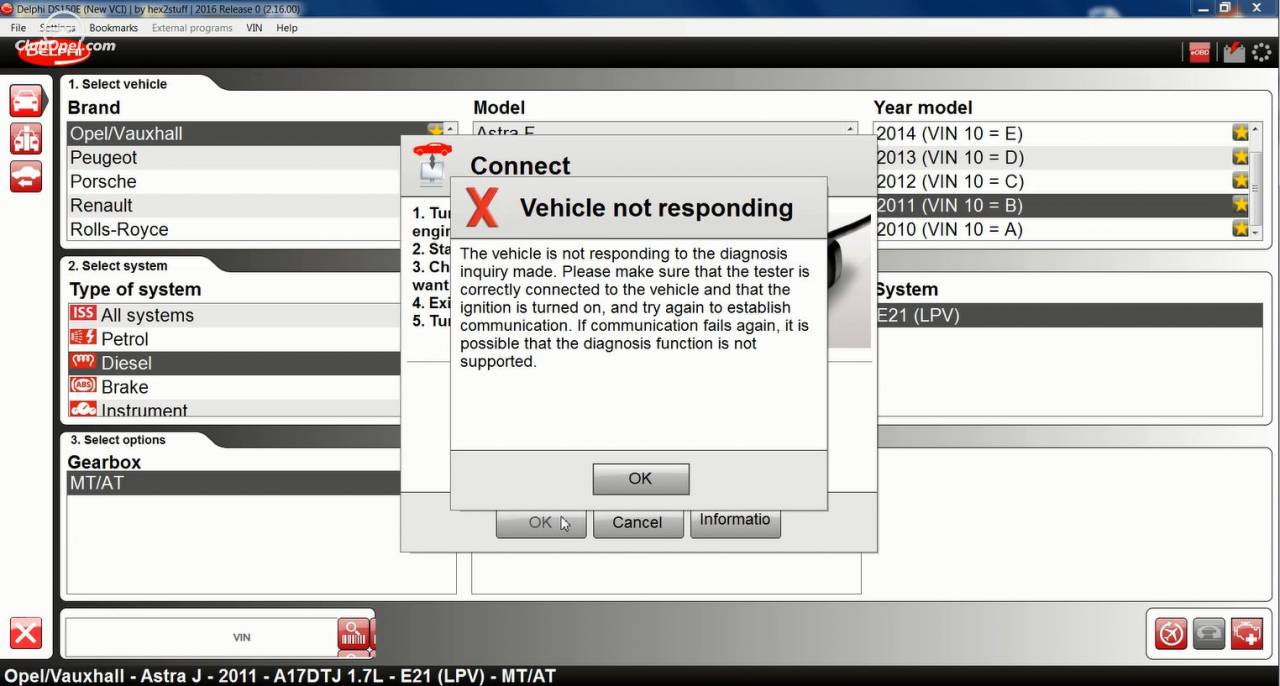The height and width of the screenshot is (686, 1280).
Task: Click Year model list scrollbar up arrow
Action: (1256, 128)
